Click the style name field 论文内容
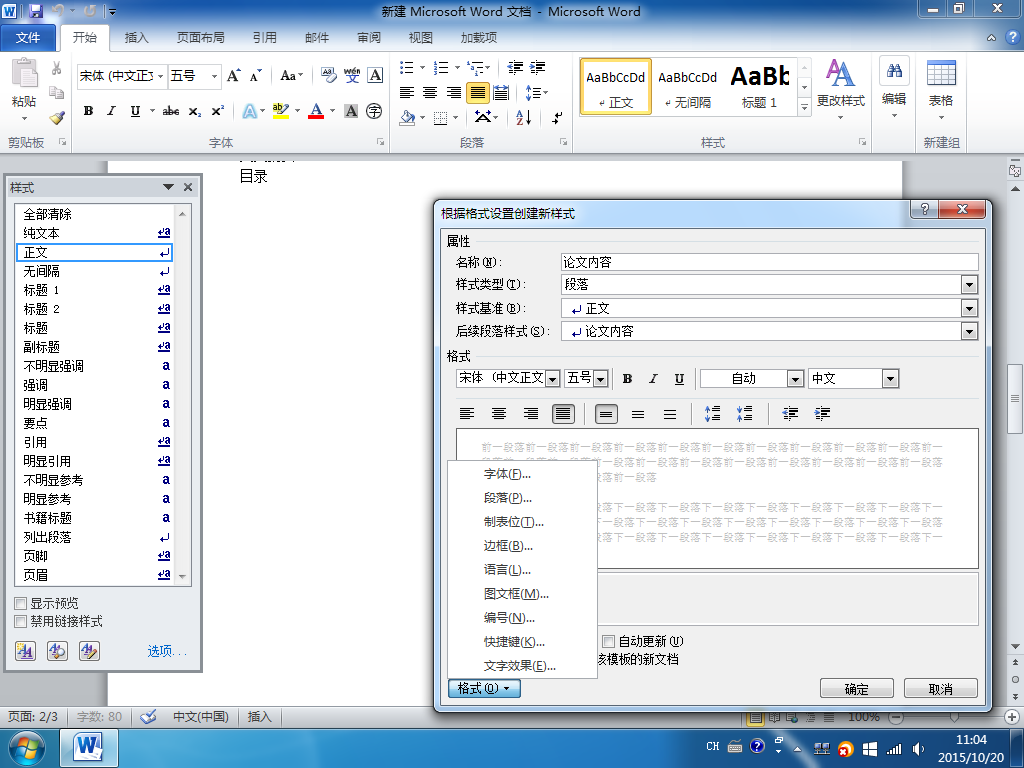 769,263
